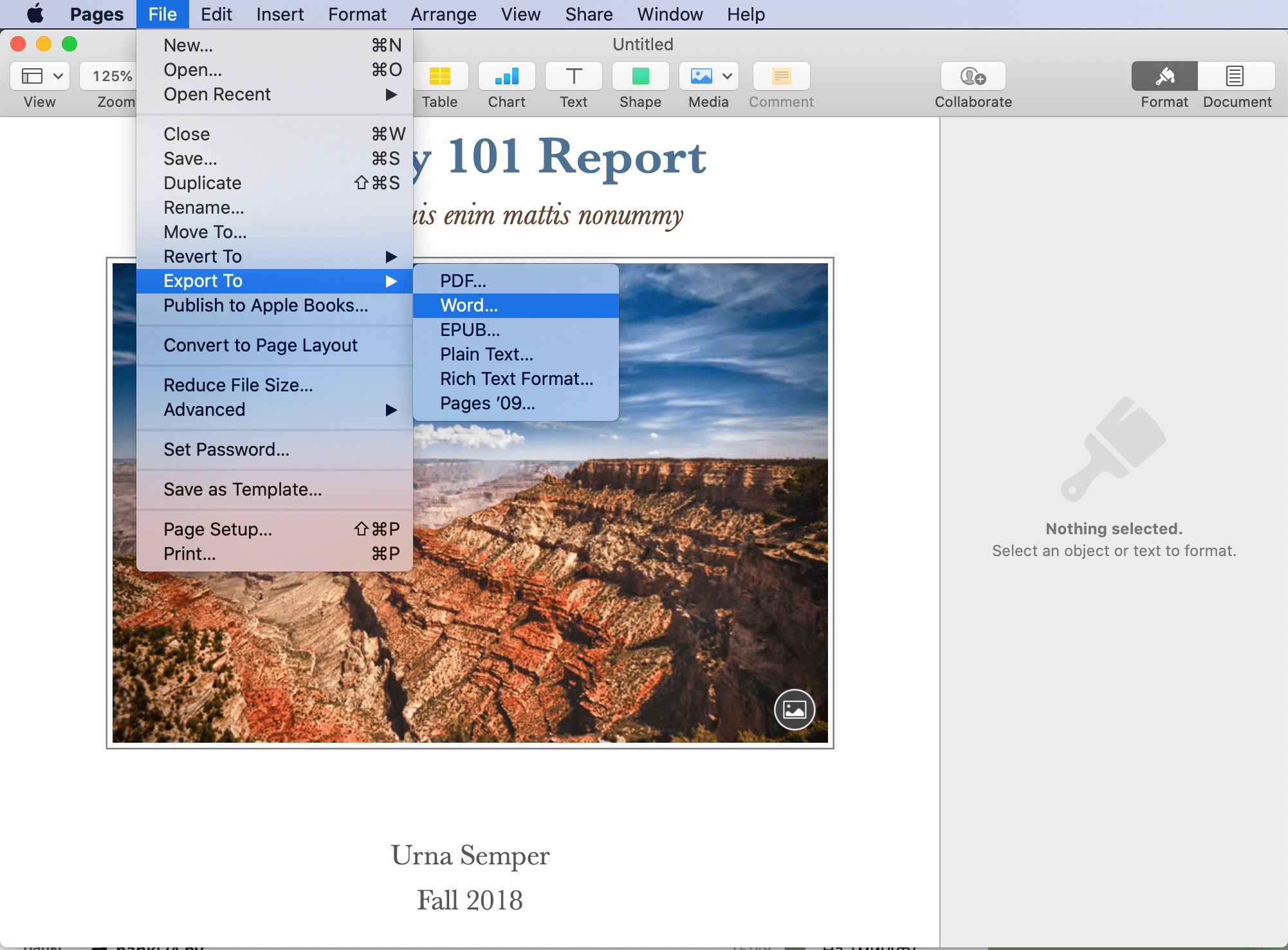
Task: Click the green Shape icon
Action: 641,77
